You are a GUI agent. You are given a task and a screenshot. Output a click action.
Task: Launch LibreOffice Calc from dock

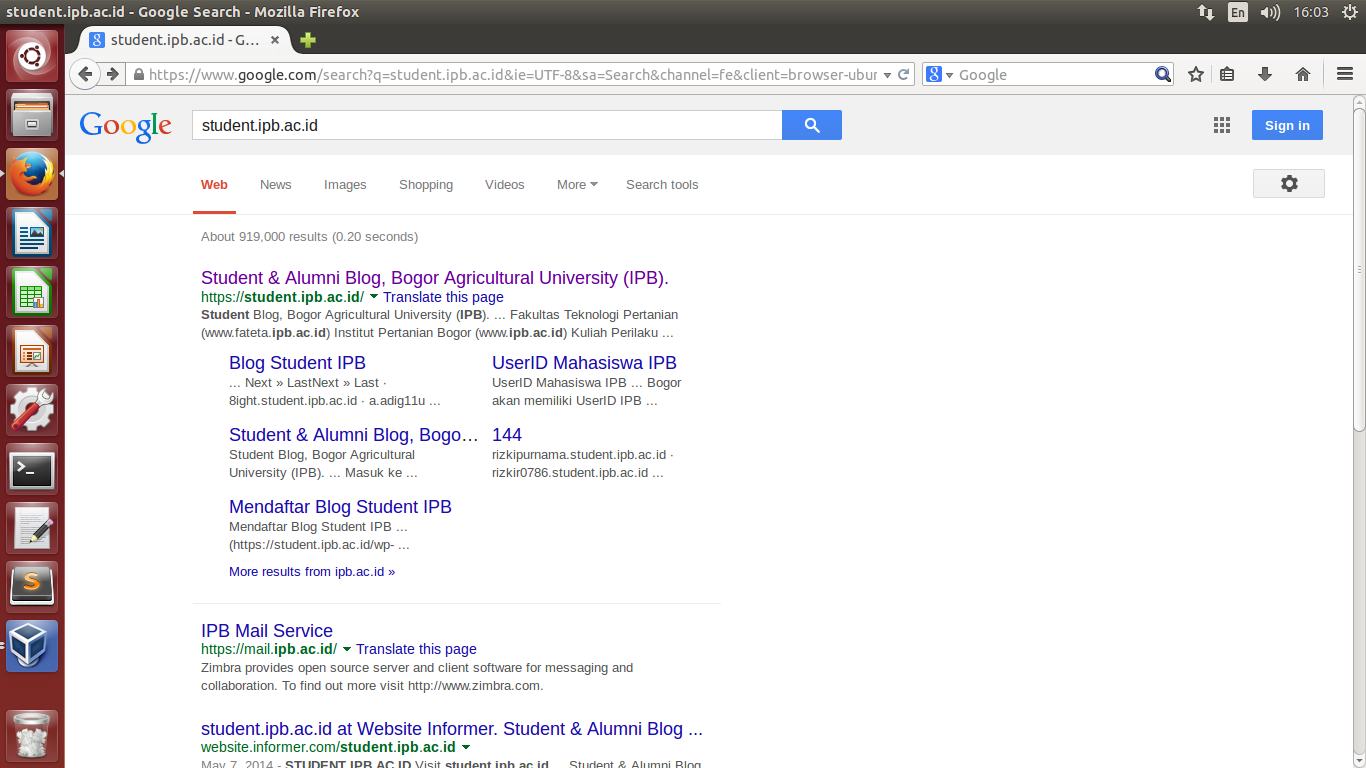point(33,292)
